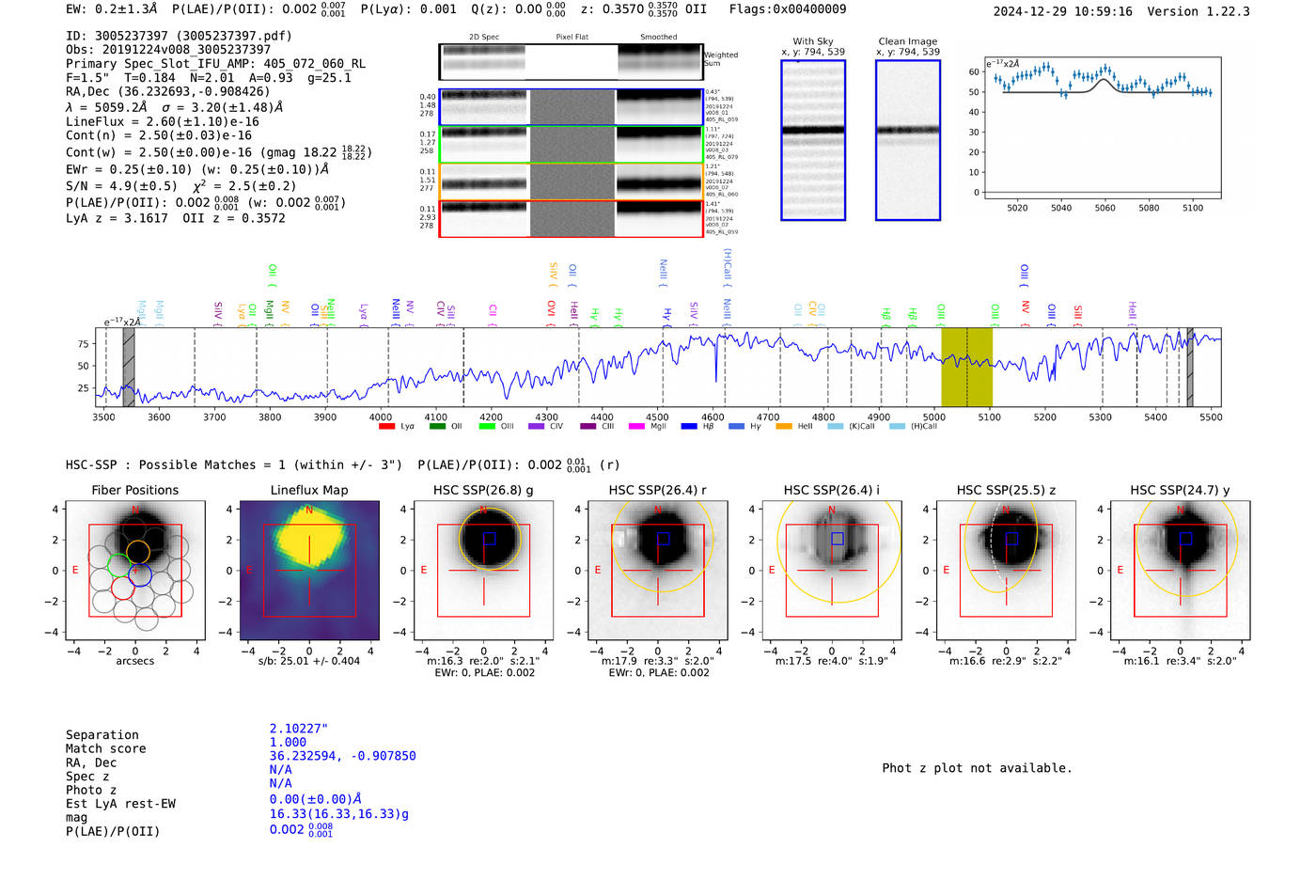Click the OIII lime legend swatch
This screenshot has height=896, width=1316.
click(487, 426)
